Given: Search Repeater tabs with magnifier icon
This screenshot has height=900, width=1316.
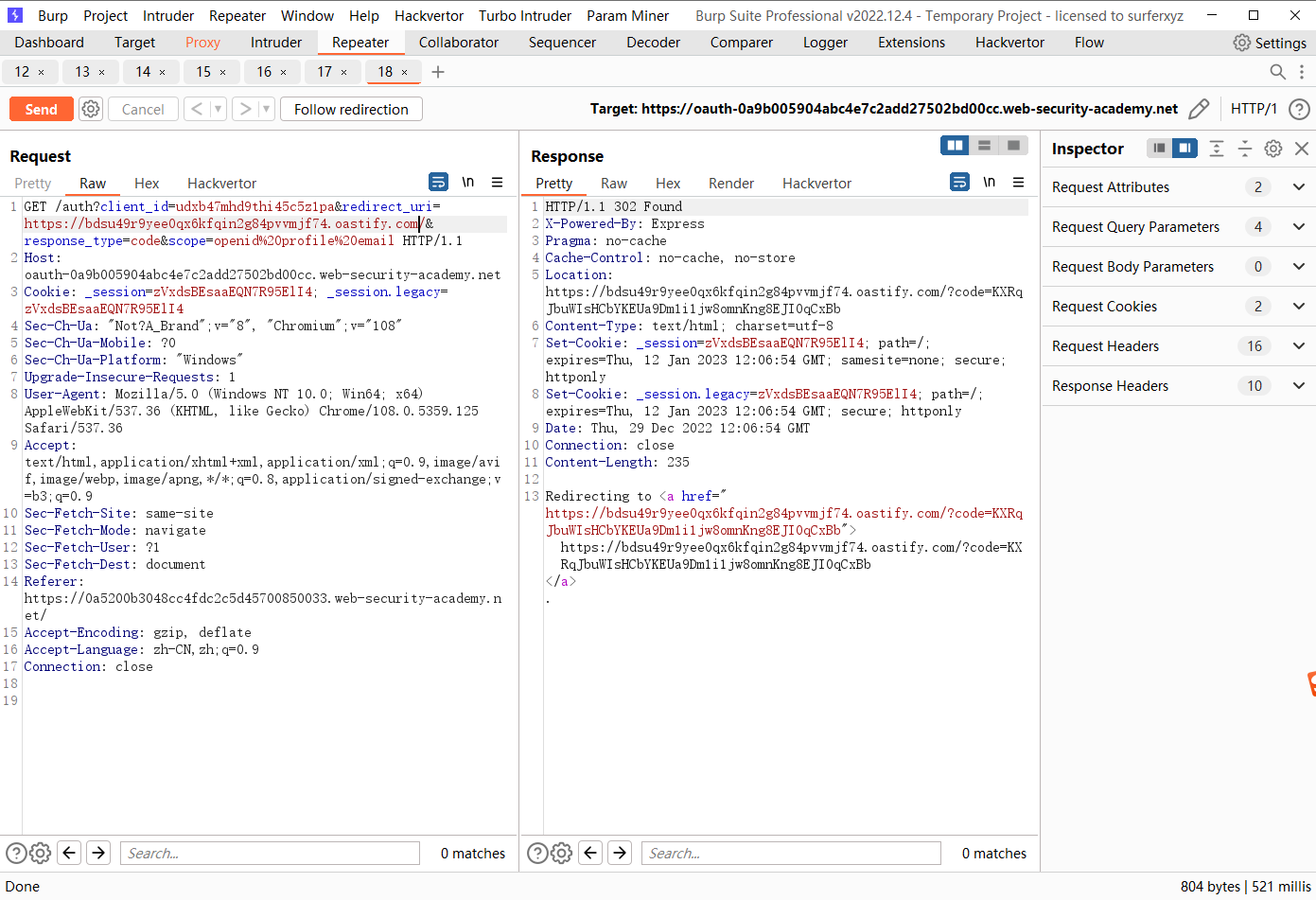Looking at the screenshot, I should pyautogui.click(x=1277, y=72).
